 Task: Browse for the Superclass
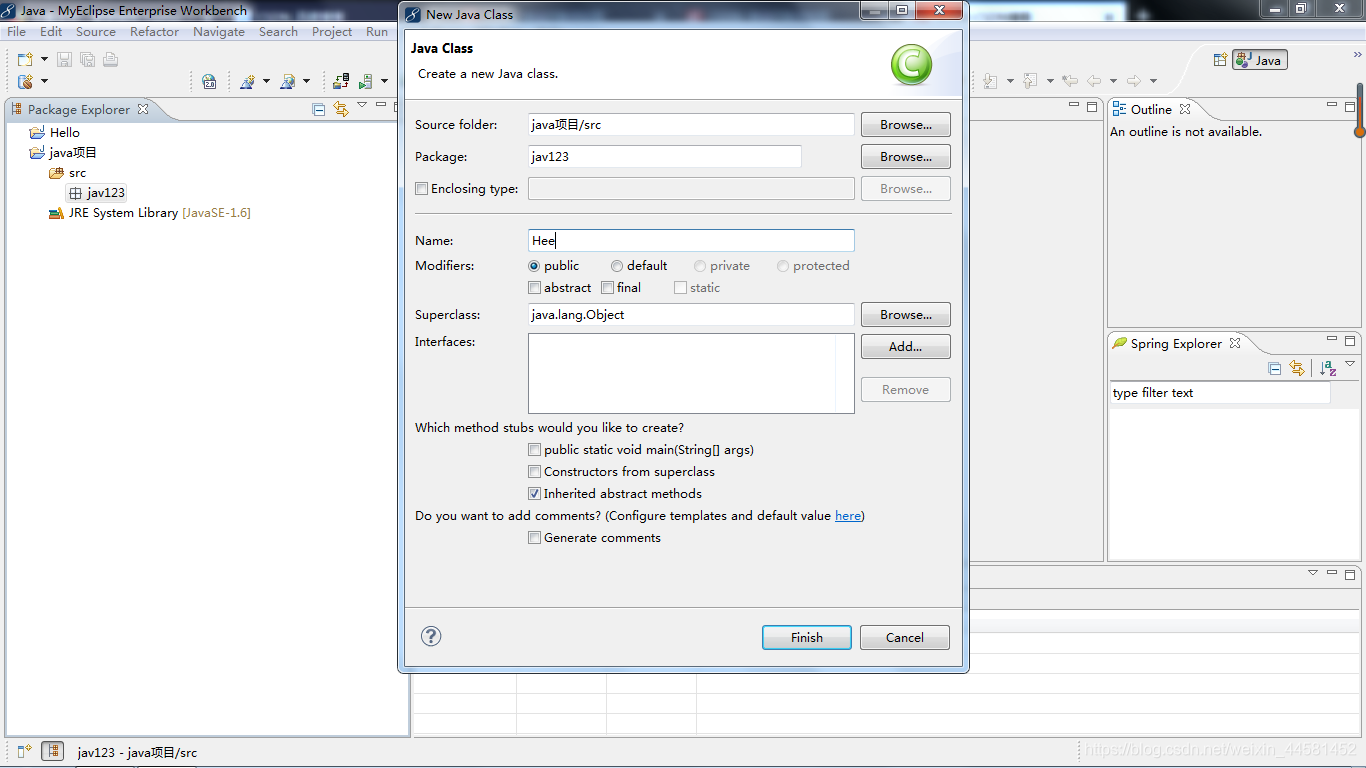905,315
